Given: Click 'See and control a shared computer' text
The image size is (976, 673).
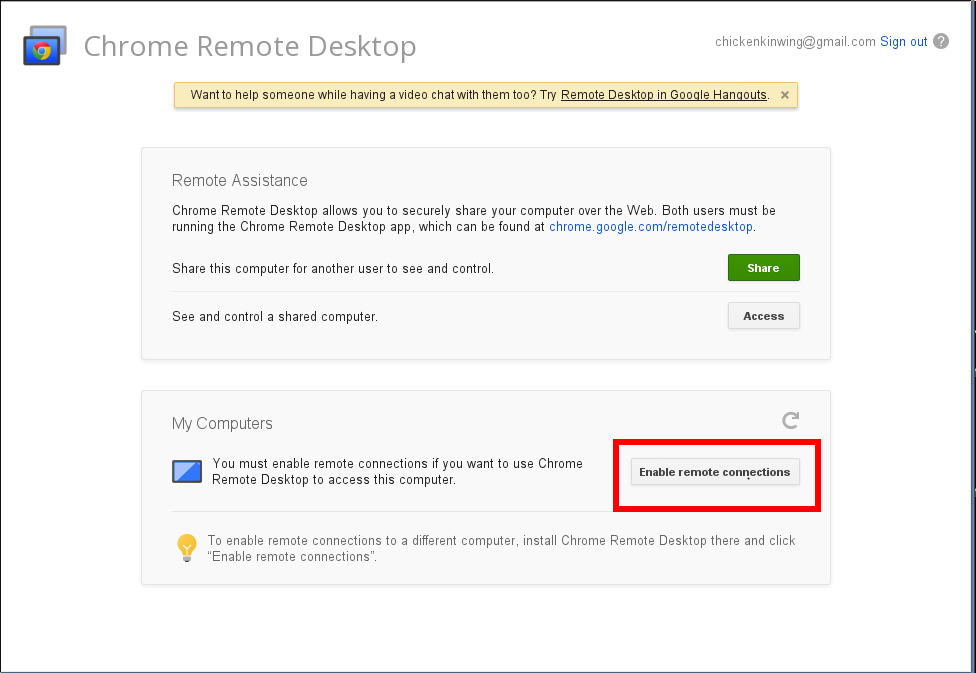Looking at the screenshot, I should [x=274, y=316].
